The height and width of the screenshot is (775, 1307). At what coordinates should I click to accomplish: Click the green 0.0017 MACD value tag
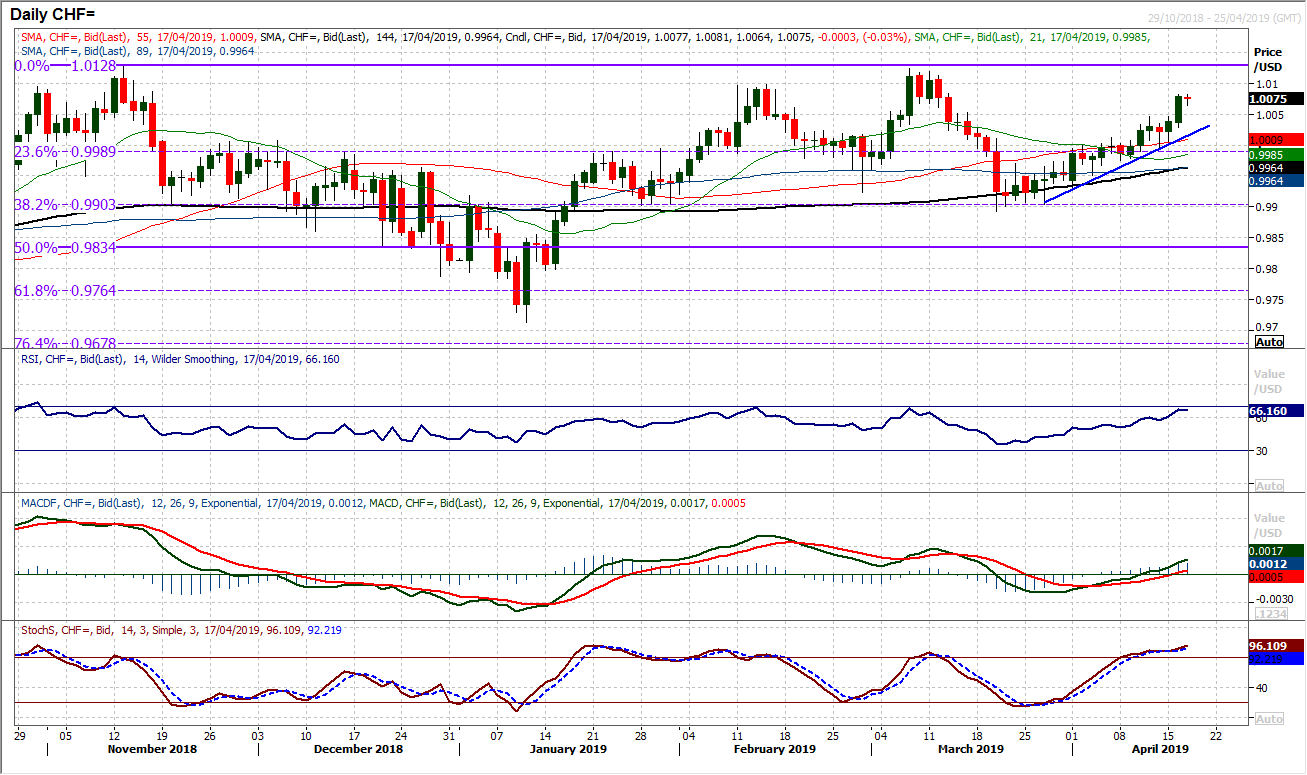coord(1274,551)
